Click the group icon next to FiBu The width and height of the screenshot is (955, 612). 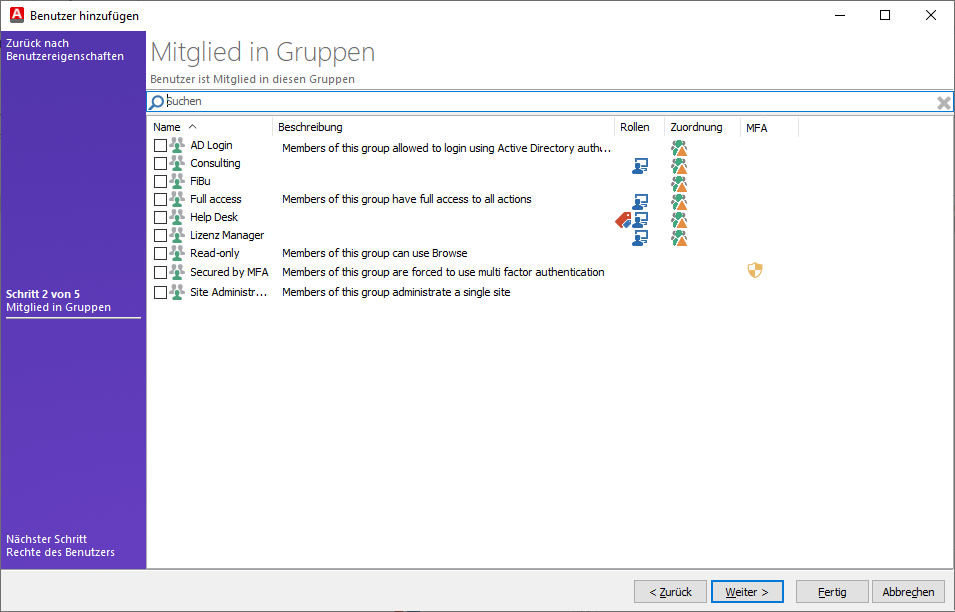coord(177,182)
